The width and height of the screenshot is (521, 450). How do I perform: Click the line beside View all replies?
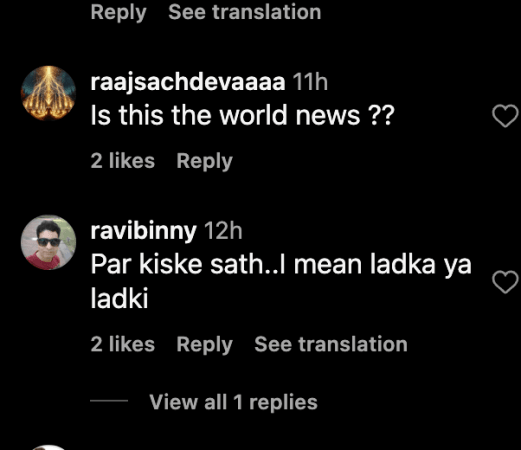pos(109,401)
